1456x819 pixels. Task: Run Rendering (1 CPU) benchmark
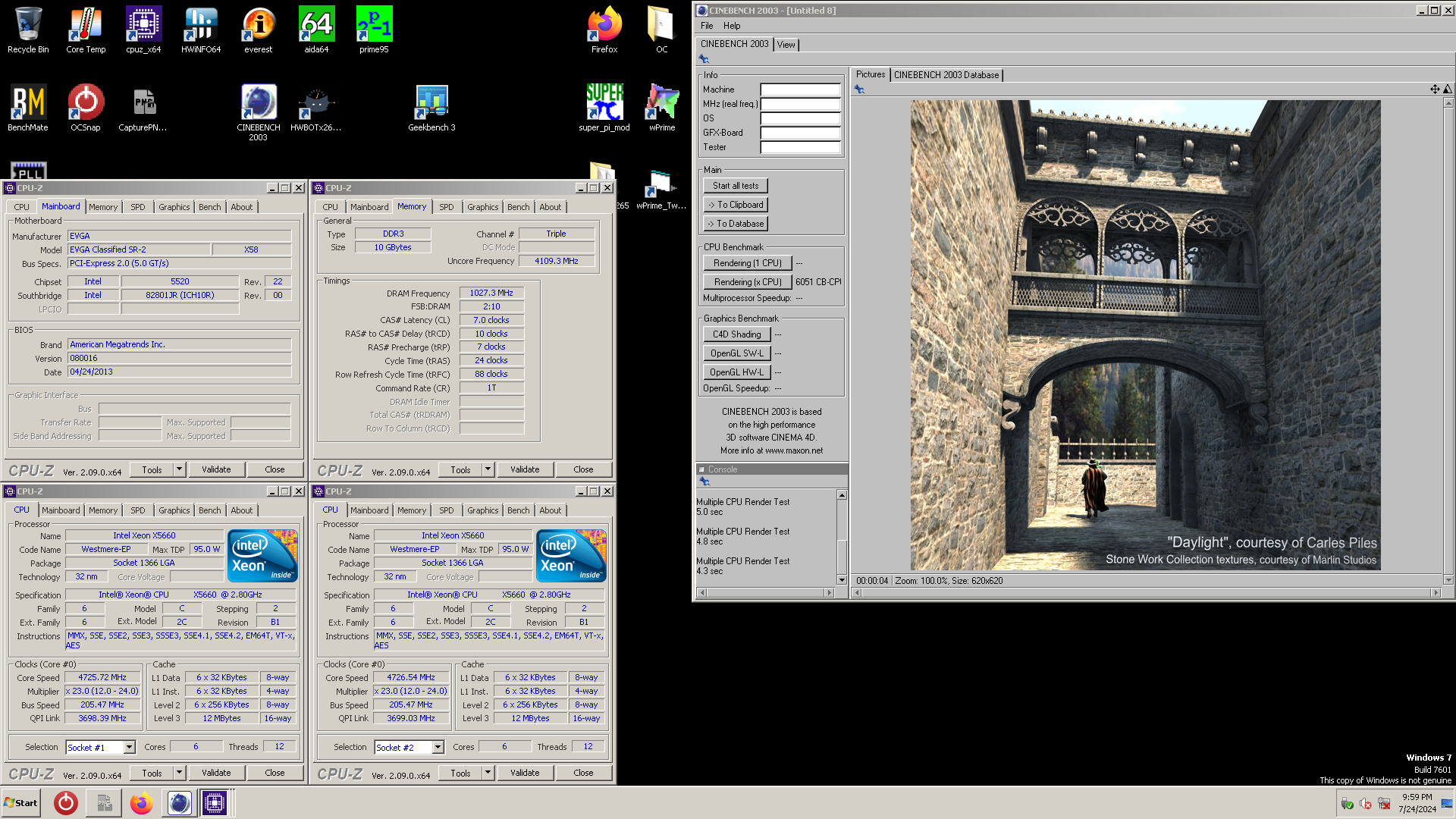tap(748, 263)
